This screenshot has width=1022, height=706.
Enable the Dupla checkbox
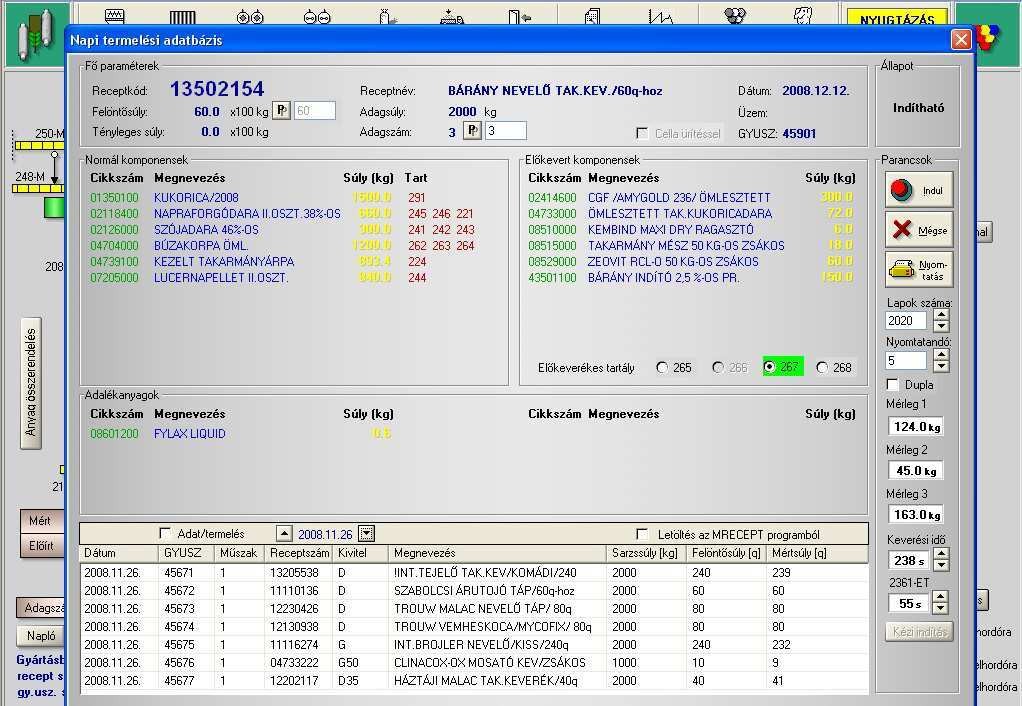894,385
